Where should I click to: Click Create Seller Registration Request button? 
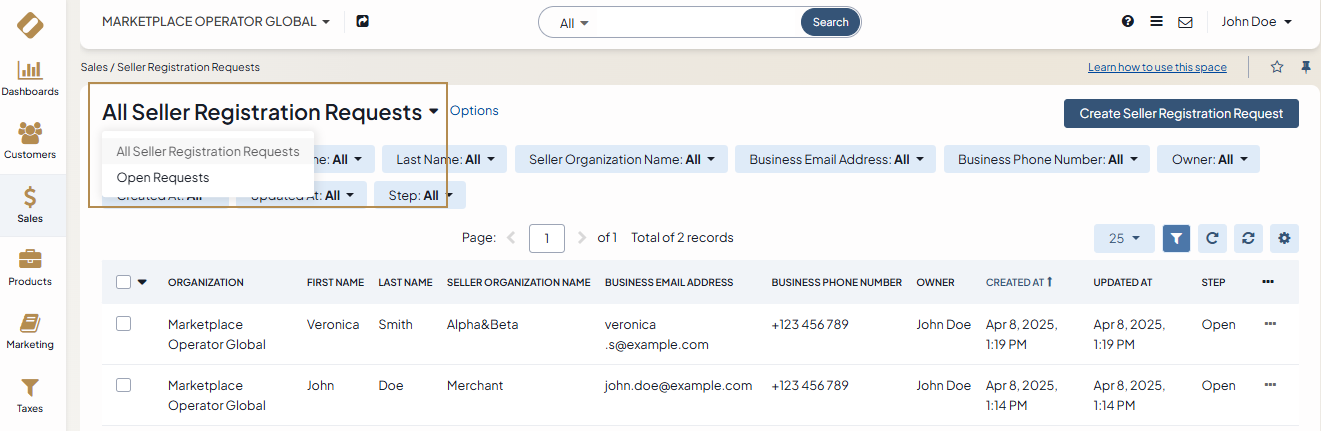(x=1181, y=114)
